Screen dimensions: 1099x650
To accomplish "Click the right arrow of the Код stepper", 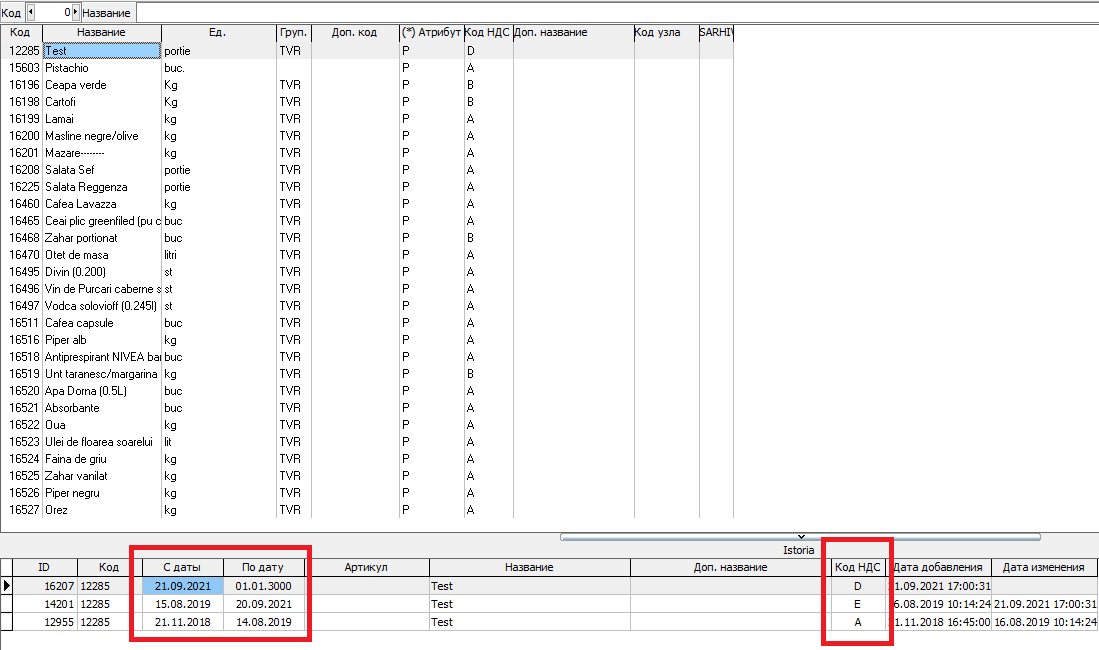I will coord(76,12).
